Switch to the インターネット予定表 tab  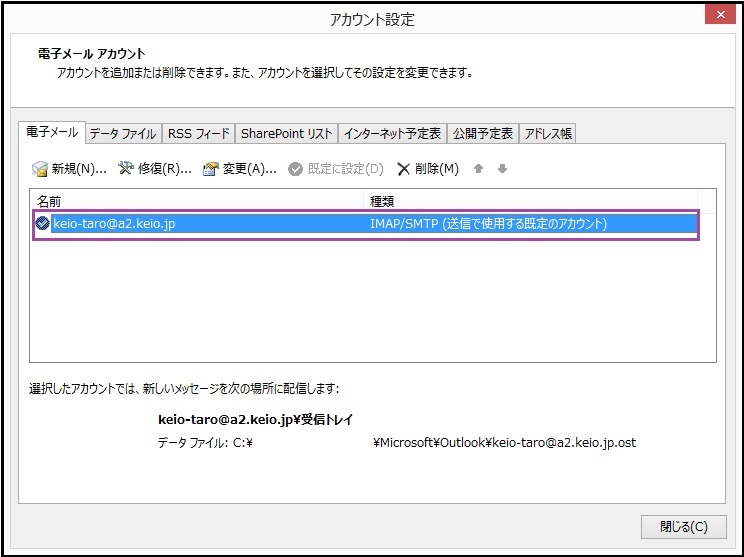[x=392, y=133]
